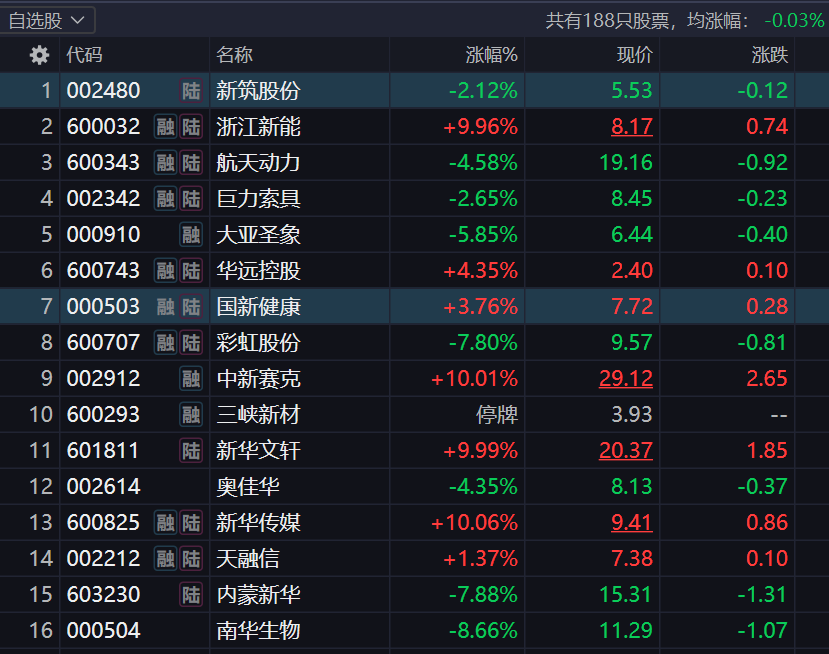The height and width of the screenshot is (654, 829).
Task: Click the 陆 badge for 601811
Action: pos(191,451)
